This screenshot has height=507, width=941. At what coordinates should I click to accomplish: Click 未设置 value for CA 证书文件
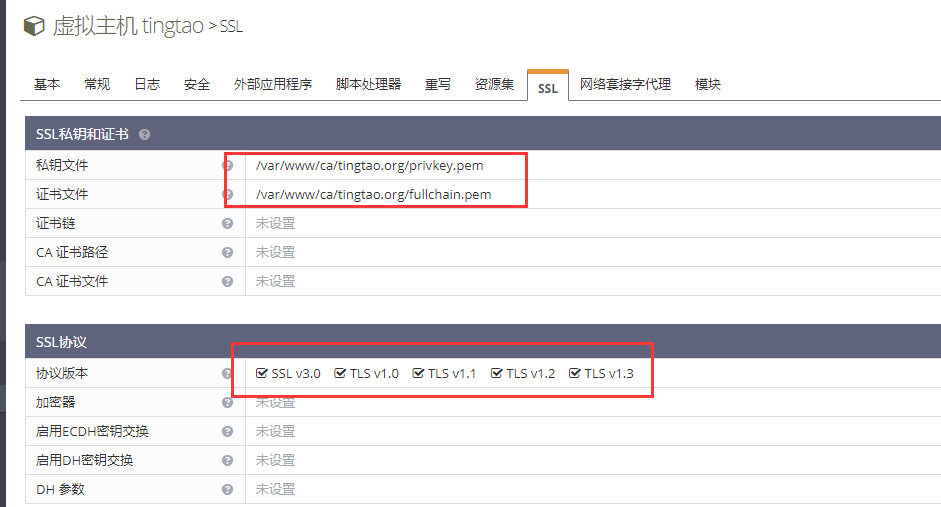[275, 281]
